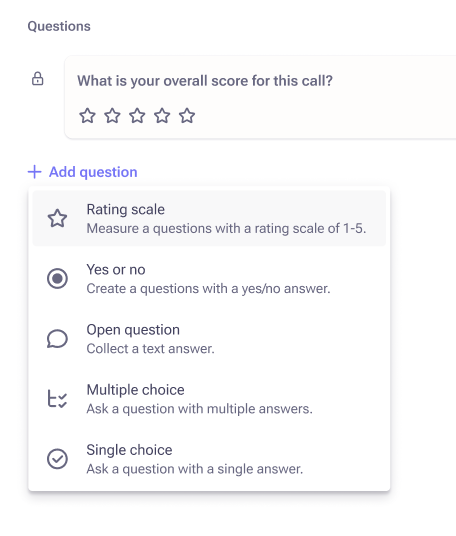This screenshot has height=536, width=456.
Task: Click the circled checkmark Single choice icon
Action: coord(57,459)
